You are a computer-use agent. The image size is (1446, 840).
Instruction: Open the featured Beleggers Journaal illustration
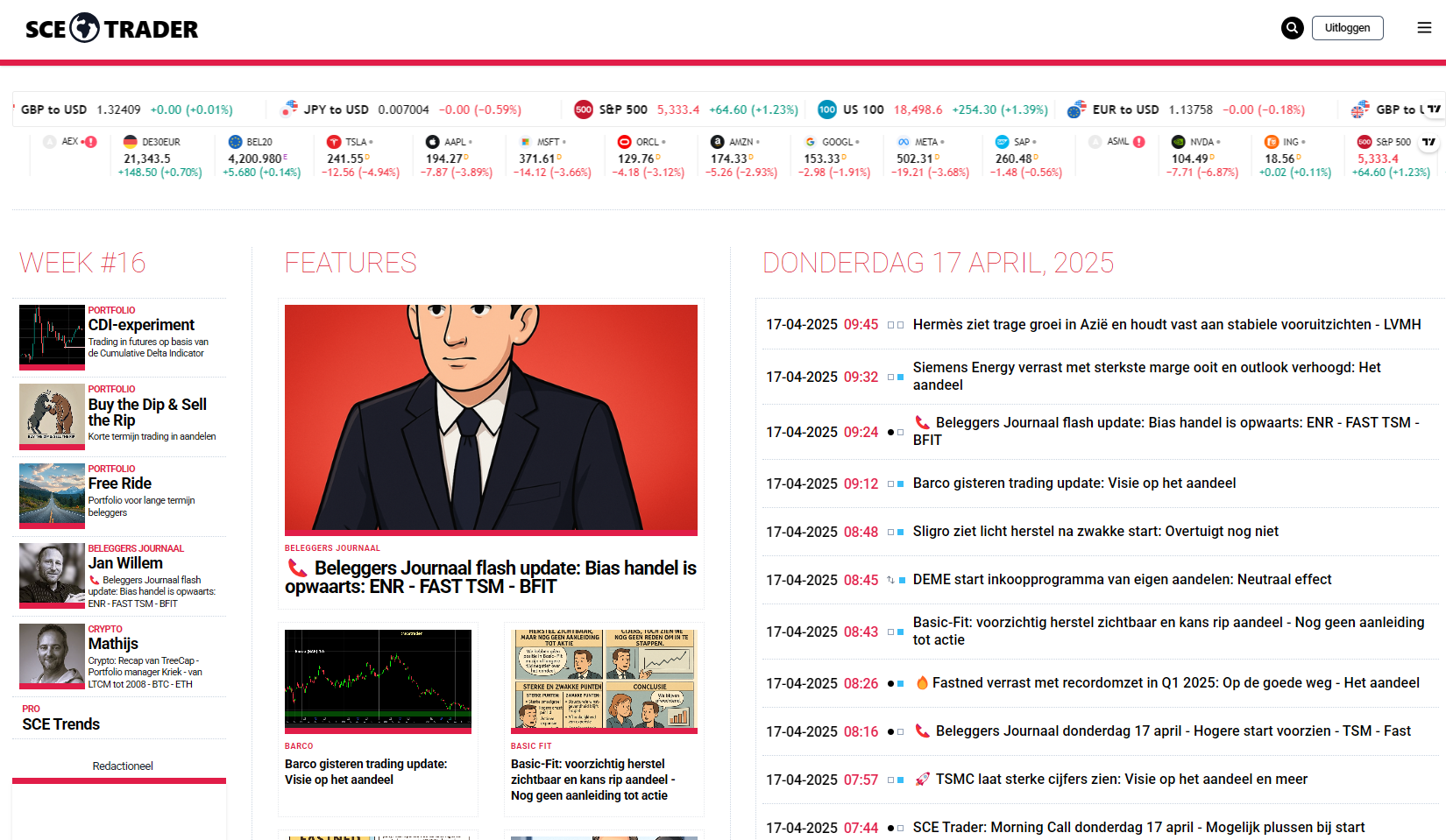(x=491, y=420)
